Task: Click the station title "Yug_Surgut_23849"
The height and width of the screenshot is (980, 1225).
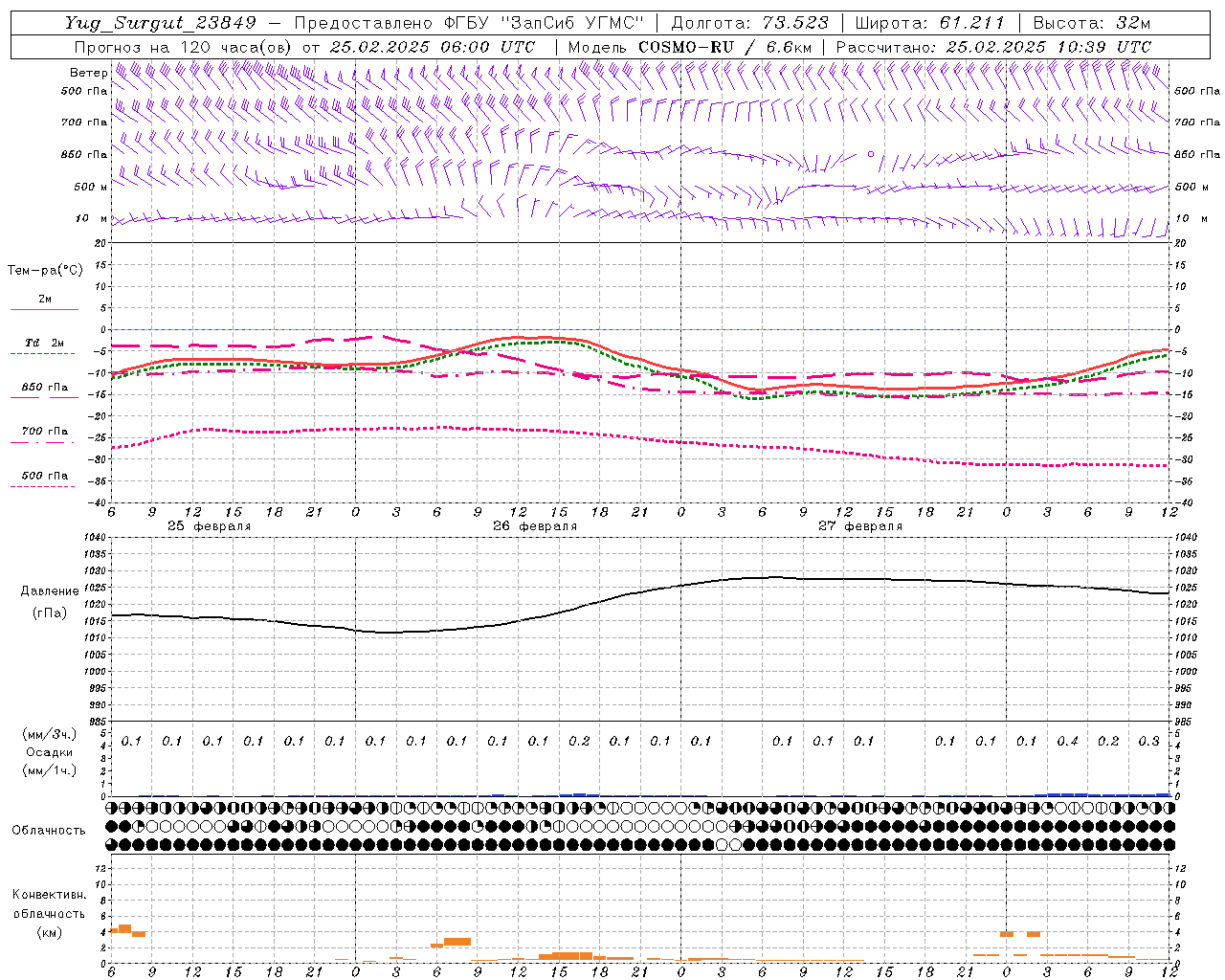Action: pyautogui.click(x=161, y=23)
